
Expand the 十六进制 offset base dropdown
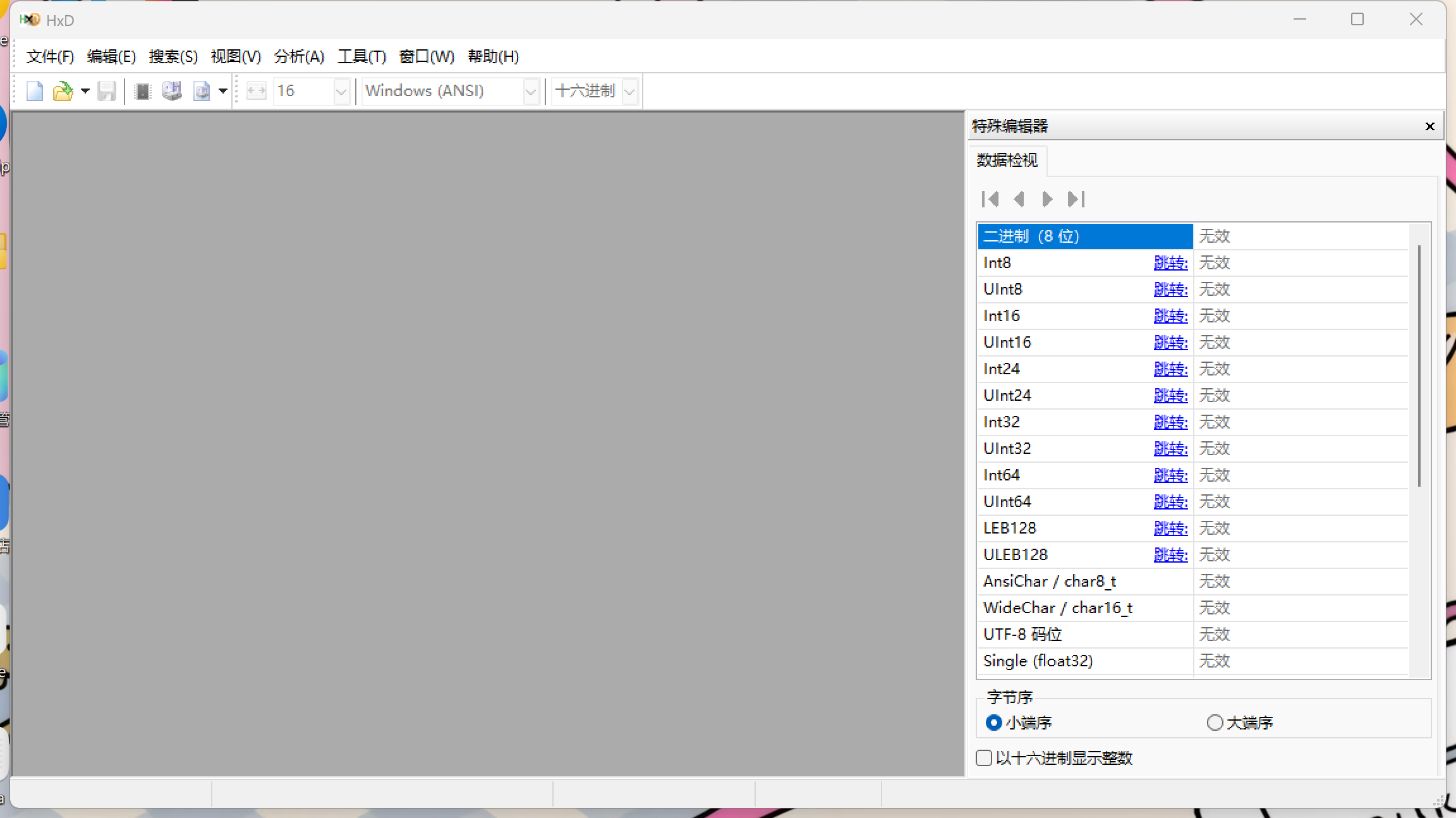coord(629,92)
